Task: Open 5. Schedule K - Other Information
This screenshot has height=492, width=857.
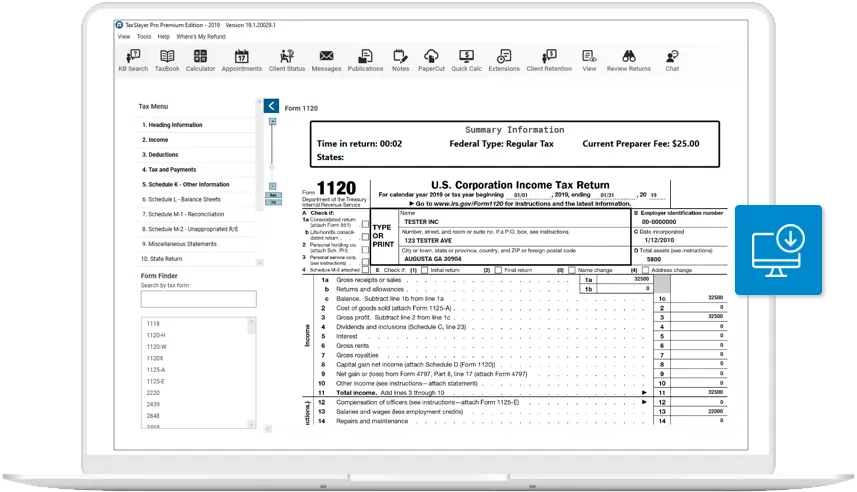Action: (x=196, y=184)
